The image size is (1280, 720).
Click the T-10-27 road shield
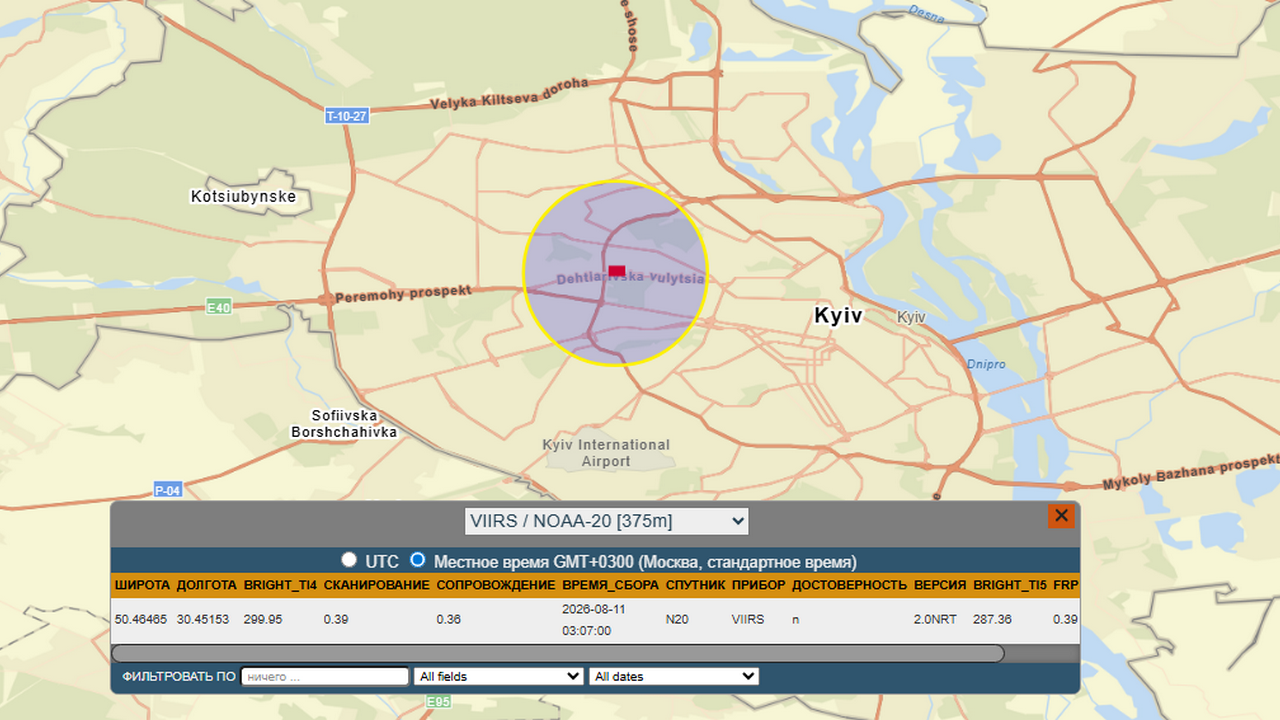(347, 116)
